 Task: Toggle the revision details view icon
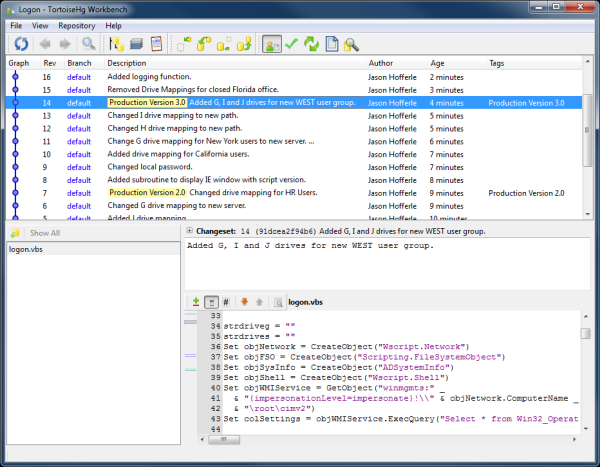(x=272, y=44)
